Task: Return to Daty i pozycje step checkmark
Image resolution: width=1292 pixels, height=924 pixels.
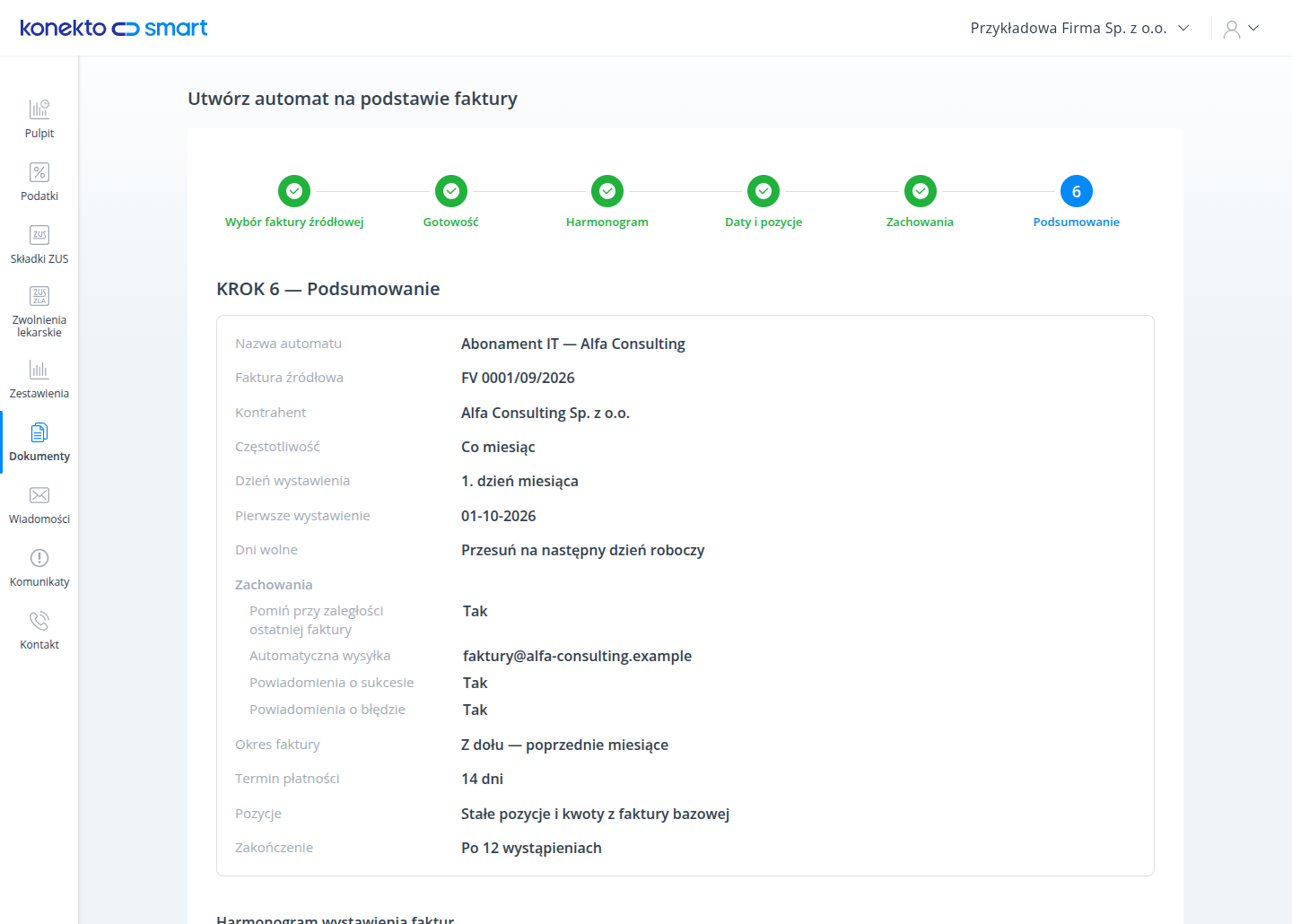Action: [764, 191]
